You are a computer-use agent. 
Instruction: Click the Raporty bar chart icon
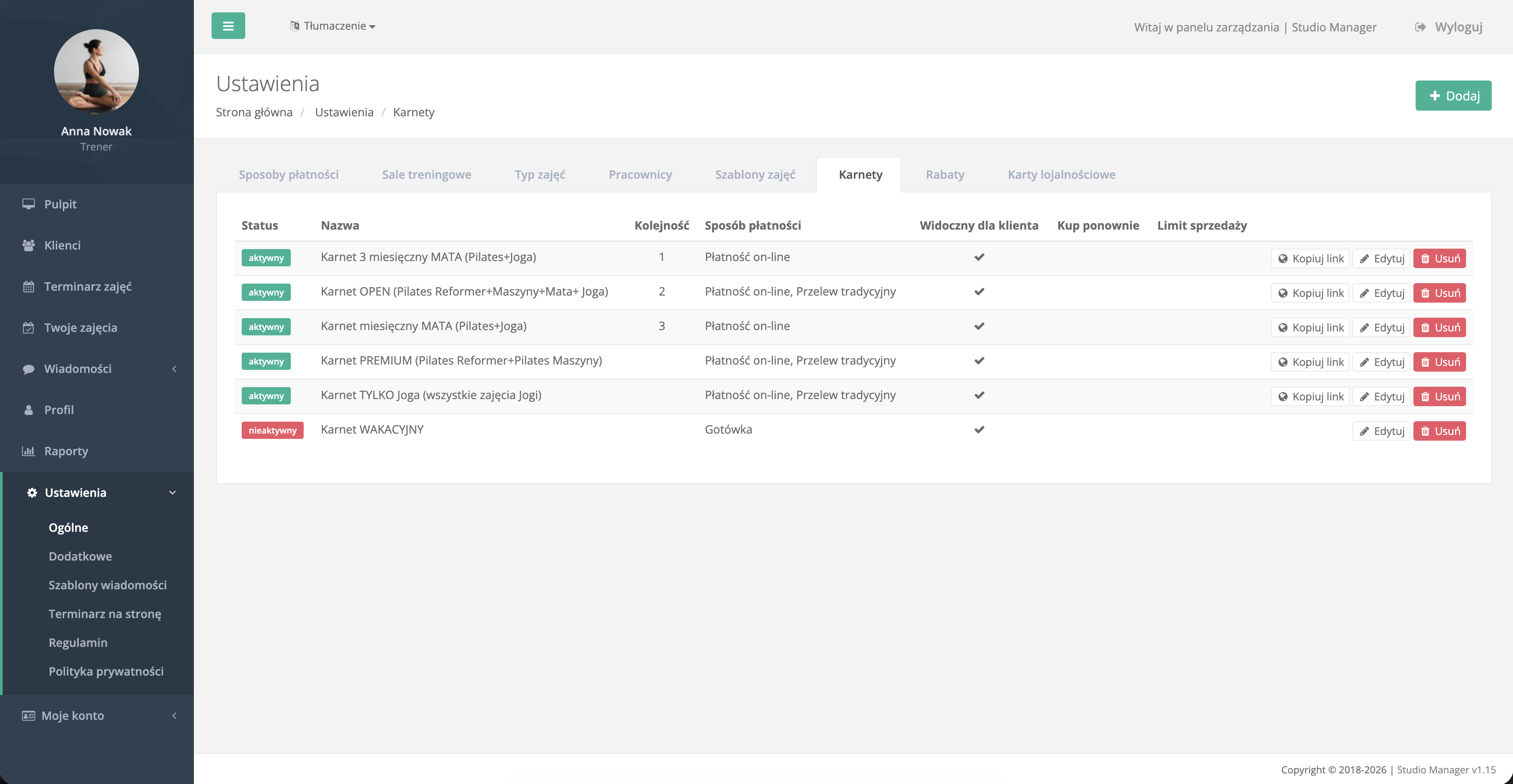click(x=28, y=451)
